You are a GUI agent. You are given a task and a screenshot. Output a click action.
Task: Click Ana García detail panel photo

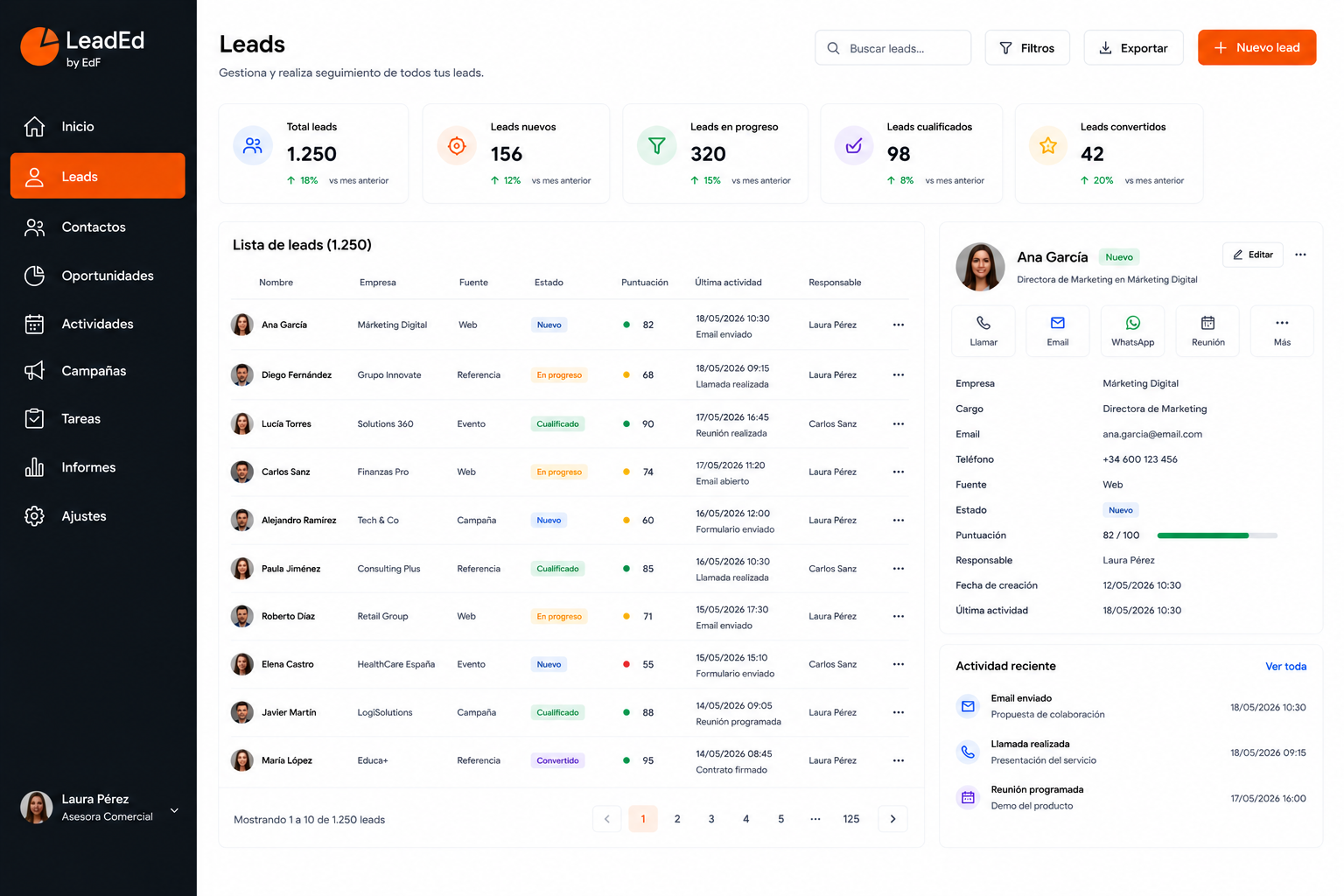tap(980, 267)
